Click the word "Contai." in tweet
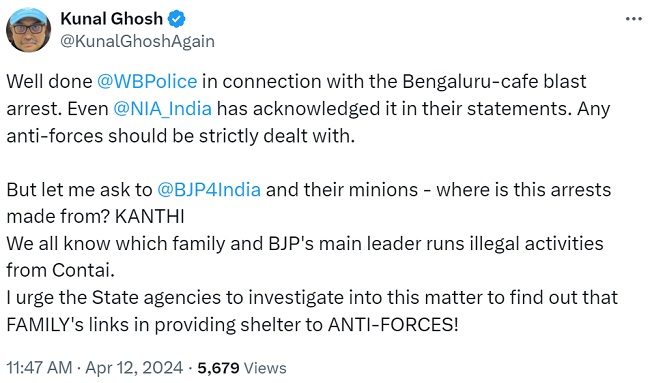The height and width of the screenshot is (383, 650). 83,270
